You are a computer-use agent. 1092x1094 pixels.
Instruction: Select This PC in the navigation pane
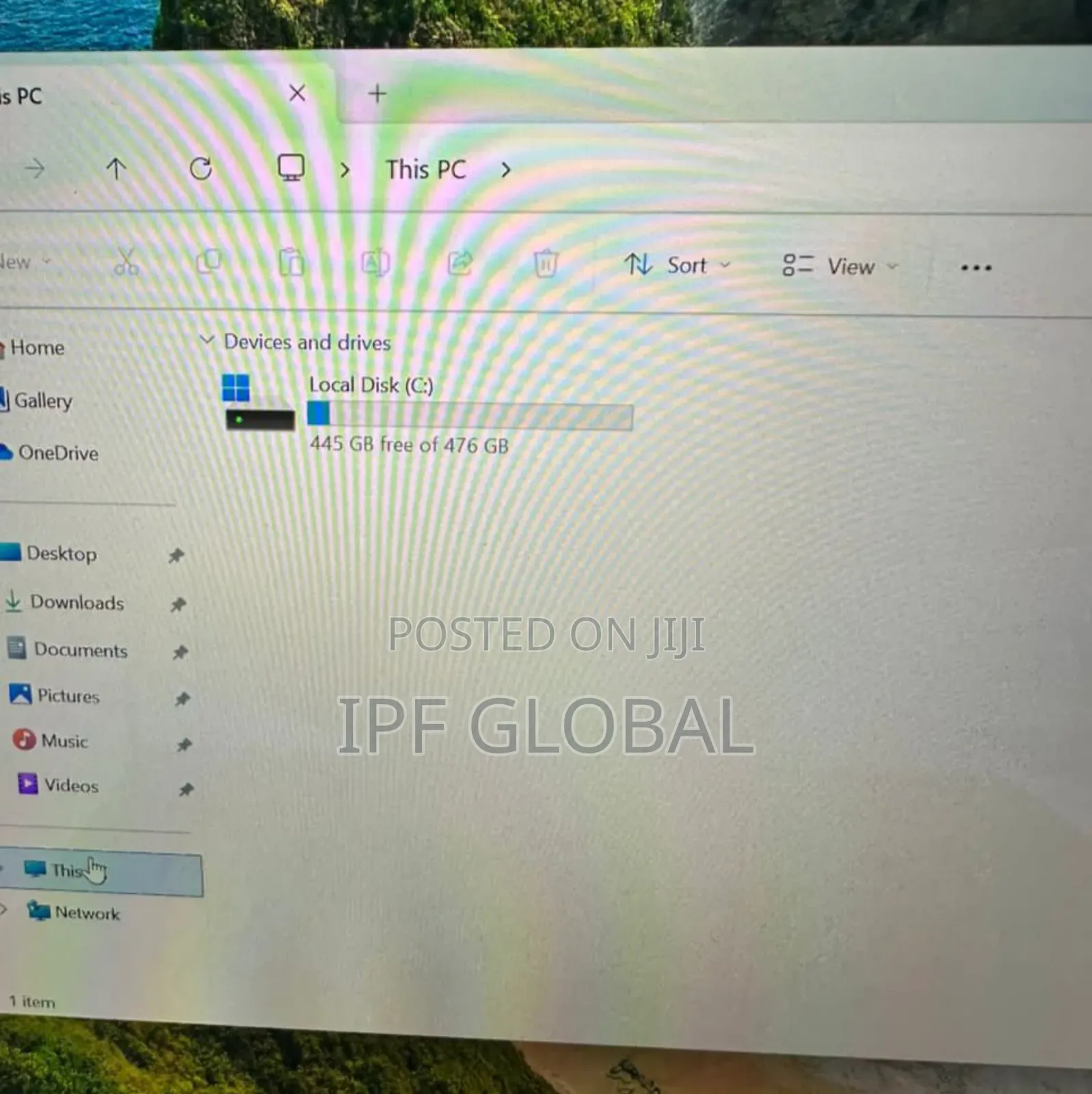coord(101,872)
